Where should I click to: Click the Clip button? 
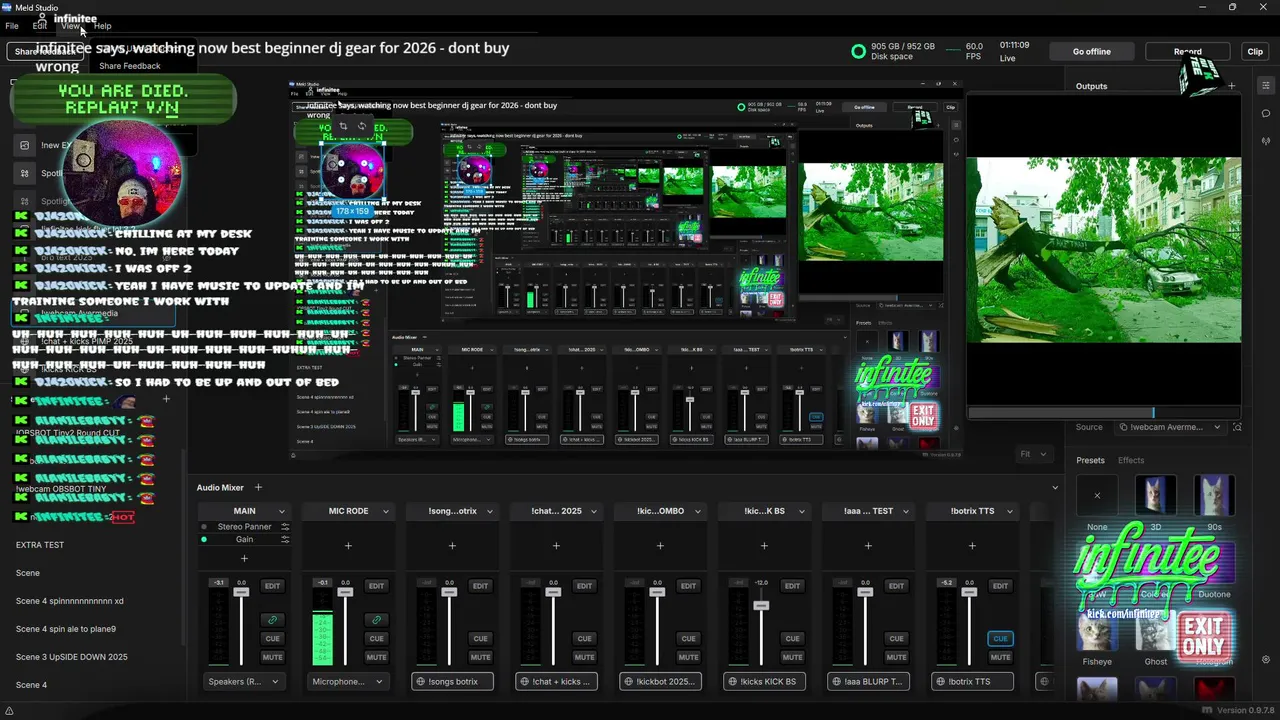pos(1255,51)
